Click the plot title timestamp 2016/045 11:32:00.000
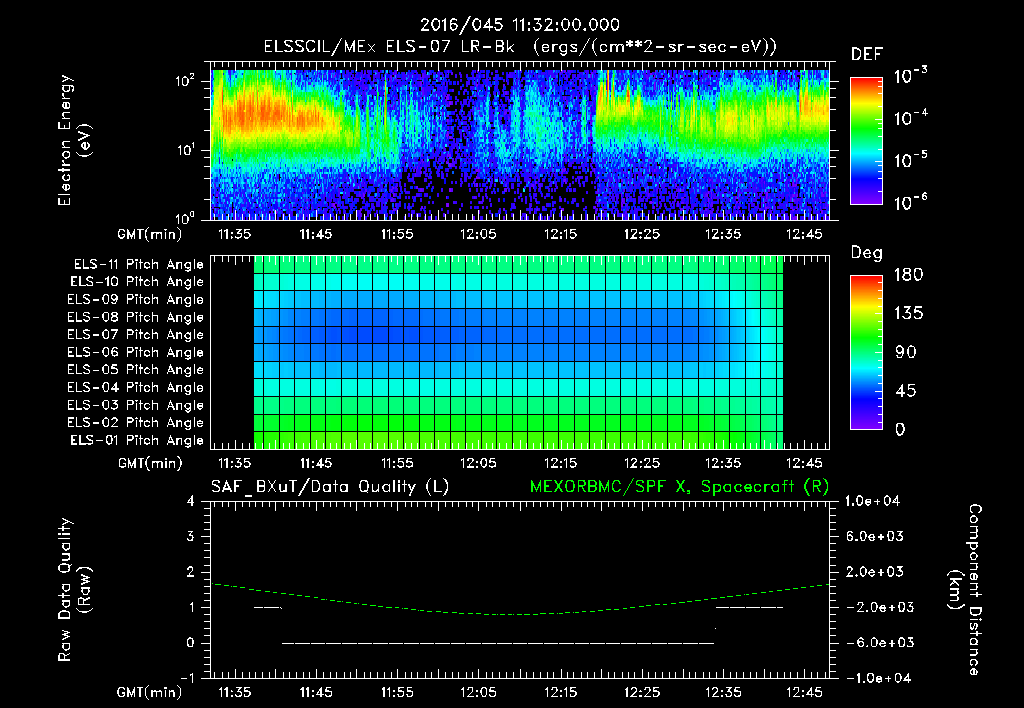 pyautogui.click(x=520, y=25)
